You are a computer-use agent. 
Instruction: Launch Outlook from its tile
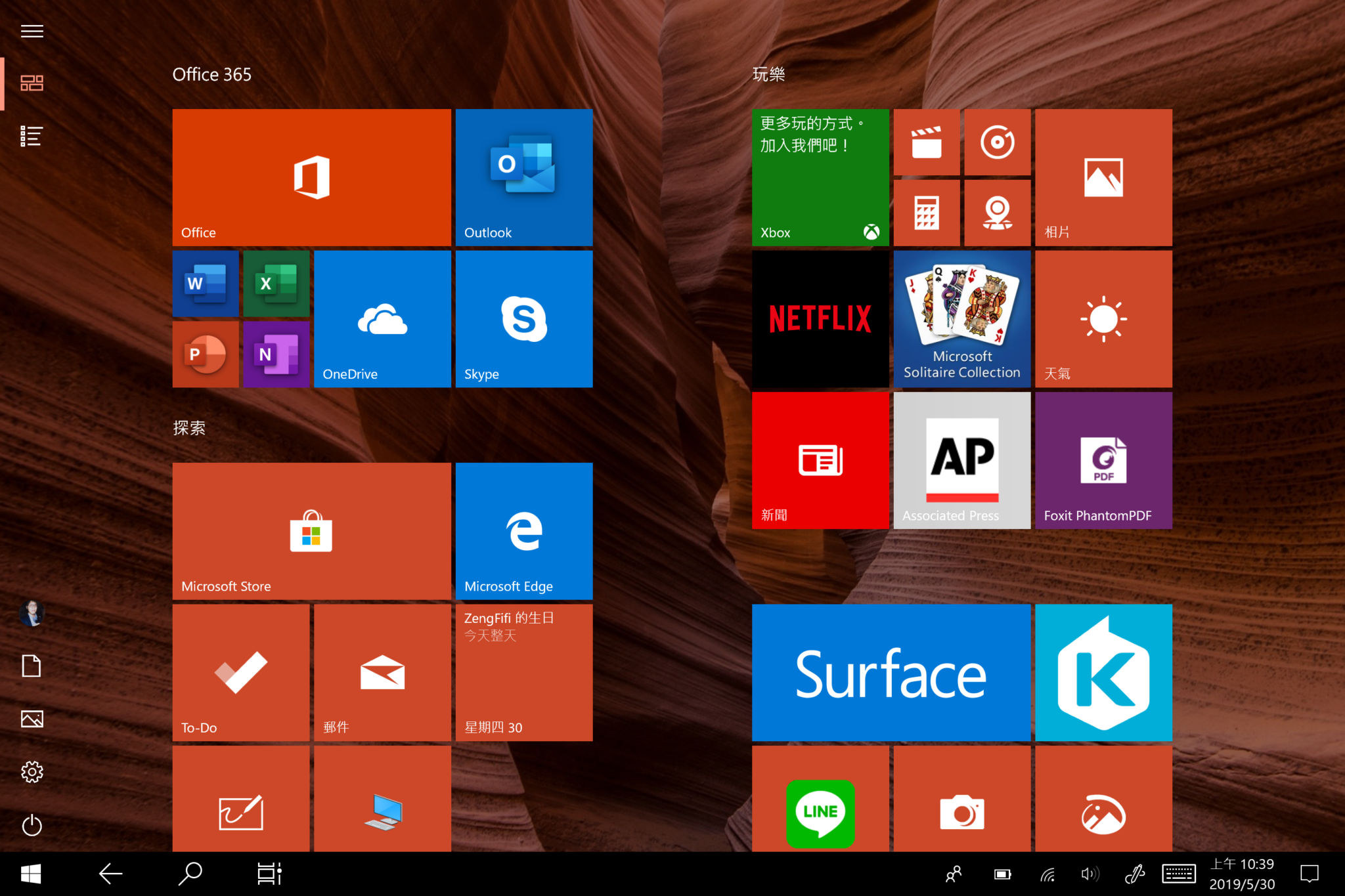coord(524,177)
